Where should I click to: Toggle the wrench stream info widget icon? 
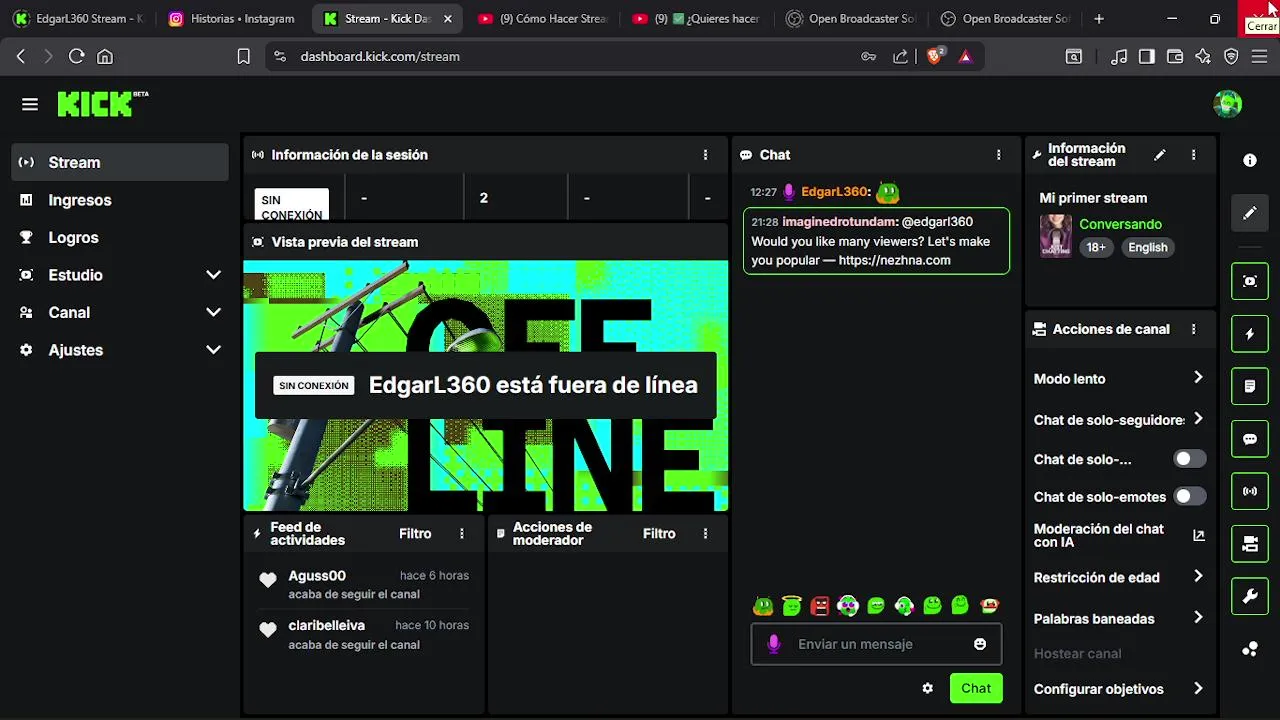click(1250, 597)
